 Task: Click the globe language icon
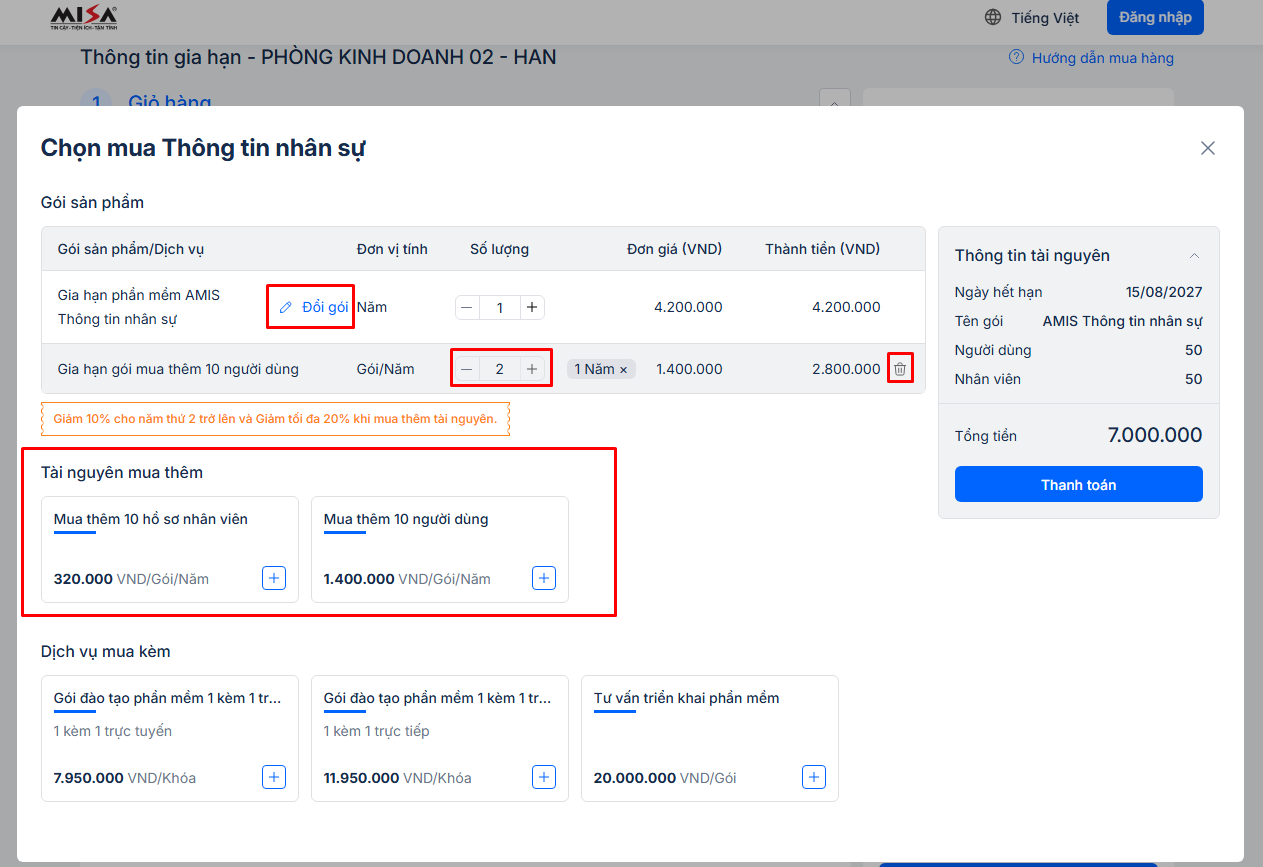993,17
